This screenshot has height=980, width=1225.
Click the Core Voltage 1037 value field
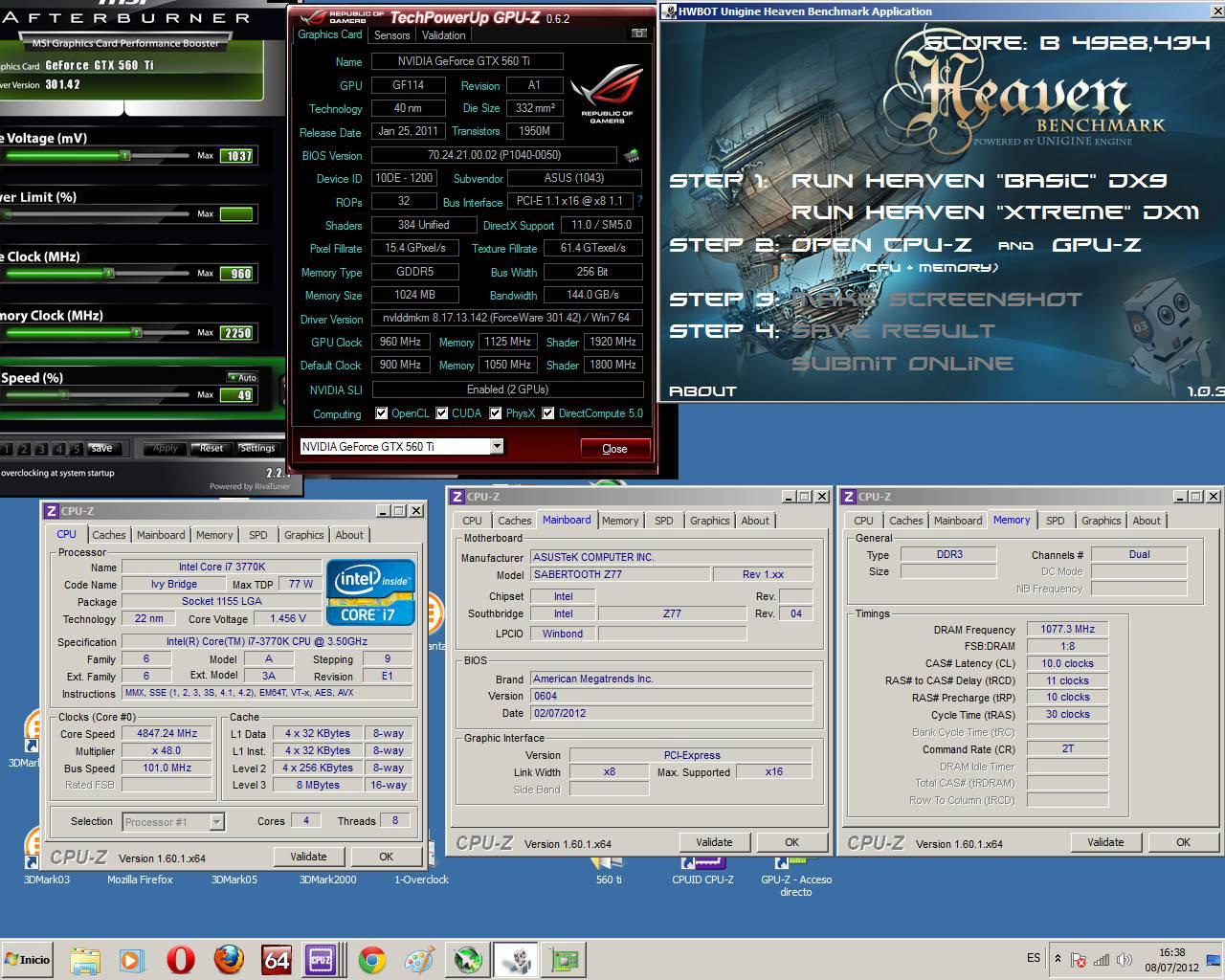[237, 156]
